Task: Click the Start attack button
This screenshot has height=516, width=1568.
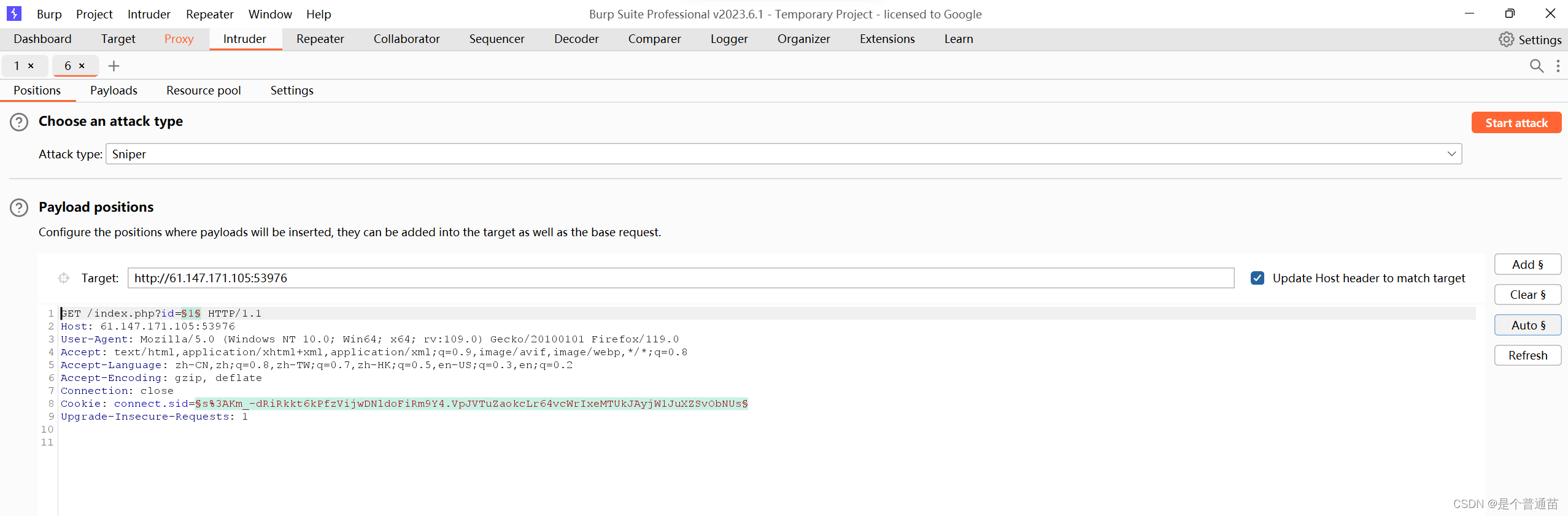Action: tap(1516, 123)
